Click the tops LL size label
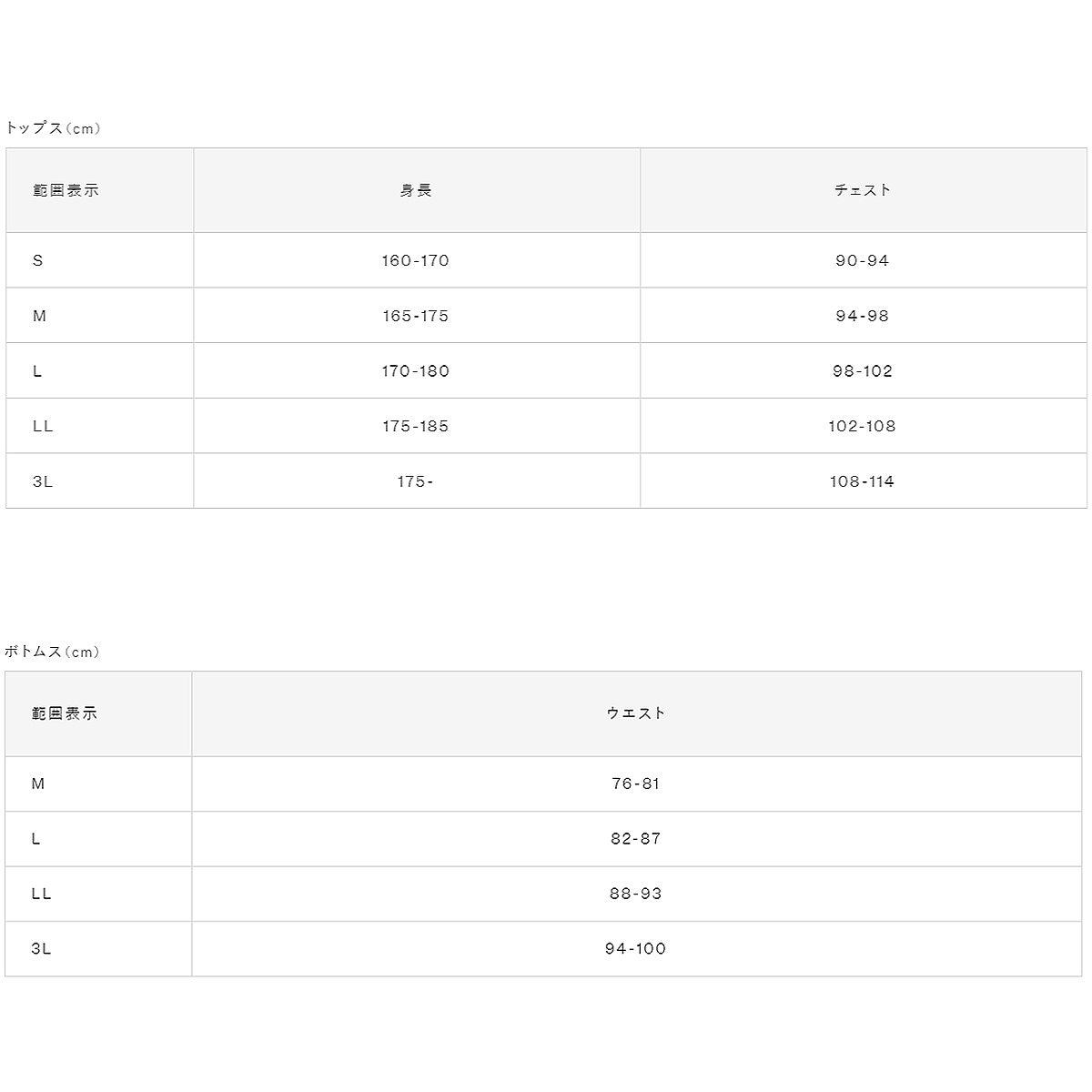Viewport: 1092px width, 1092px height. coord(43,426)
